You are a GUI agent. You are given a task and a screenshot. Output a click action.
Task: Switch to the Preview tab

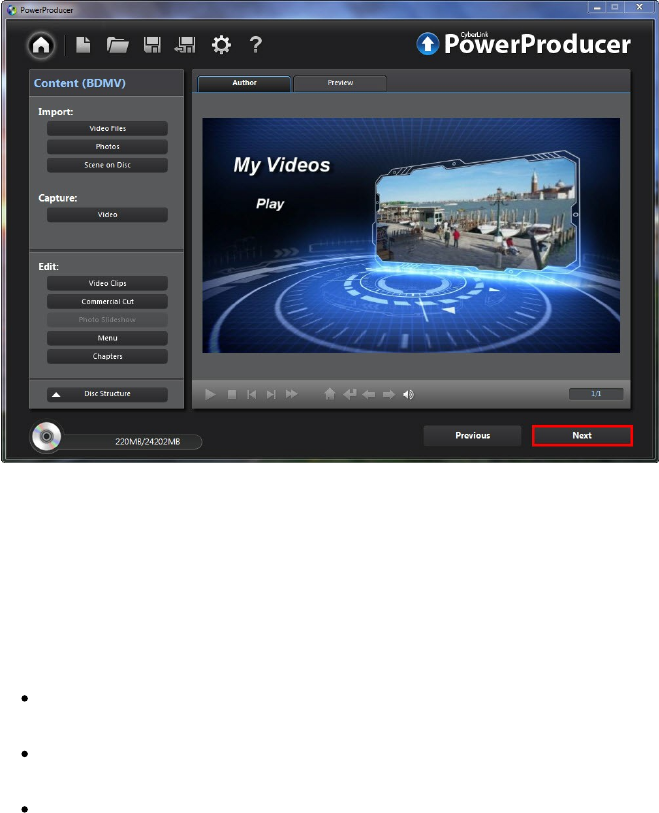[340, 83]
